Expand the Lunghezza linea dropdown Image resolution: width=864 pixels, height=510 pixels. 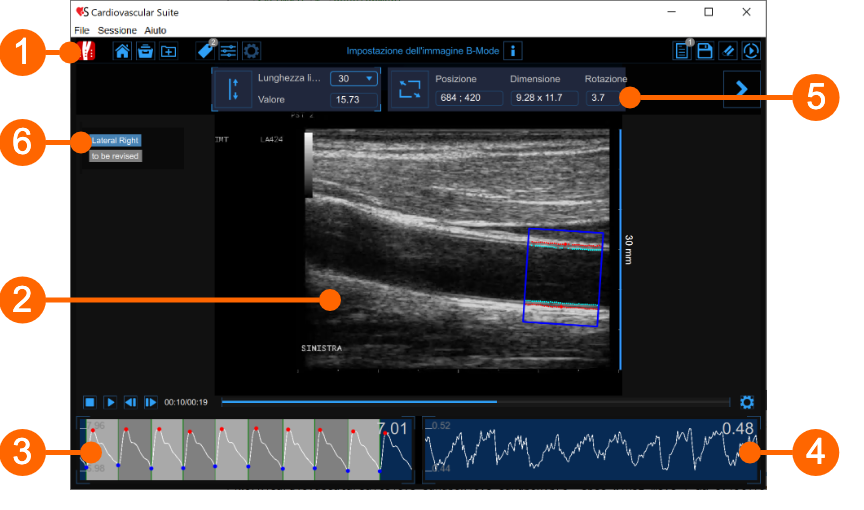tap(355, 79)
